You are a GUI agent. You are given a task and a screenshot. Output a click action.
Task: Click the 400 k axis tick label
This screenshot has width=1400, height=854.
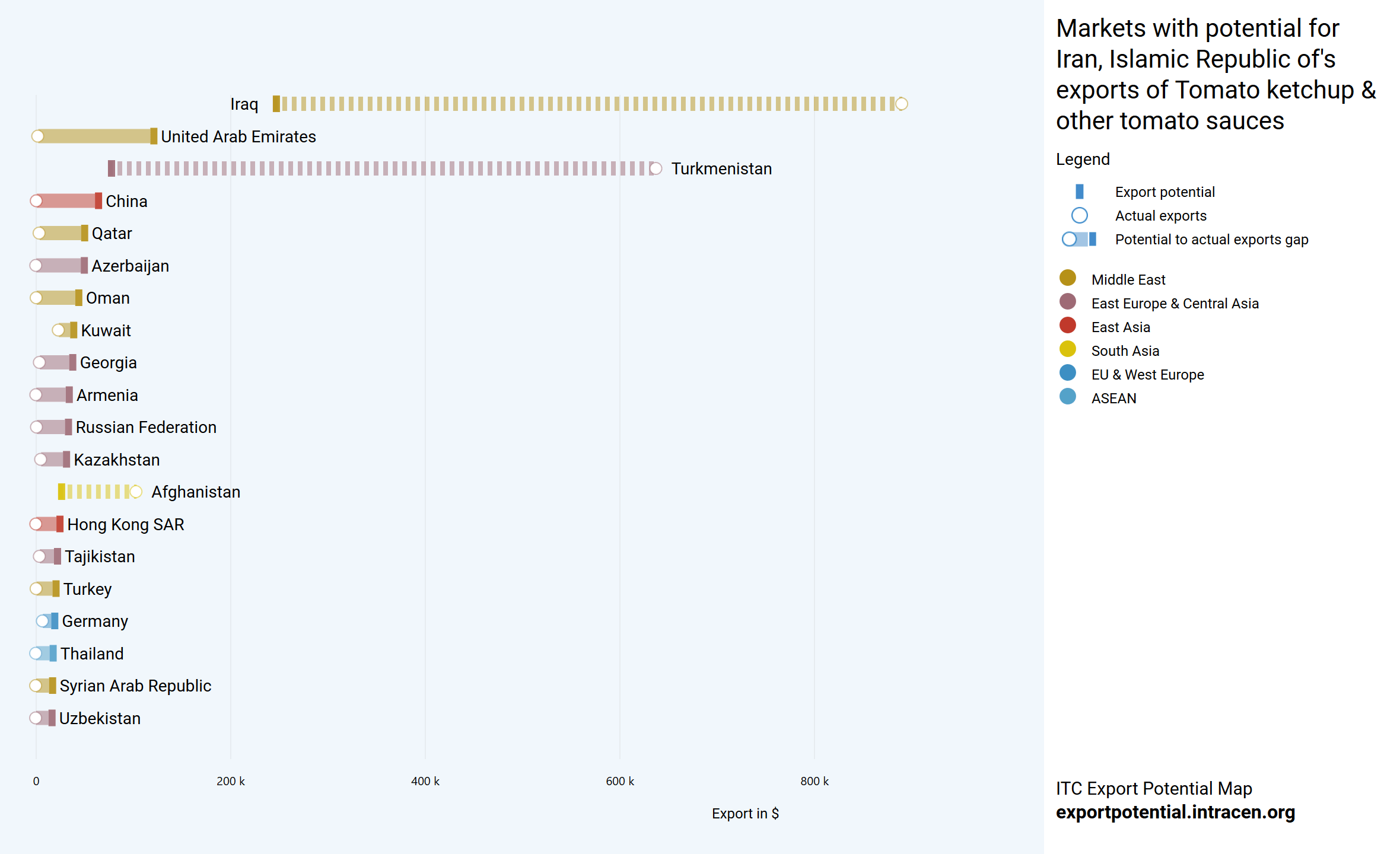(x=425, y=781)
